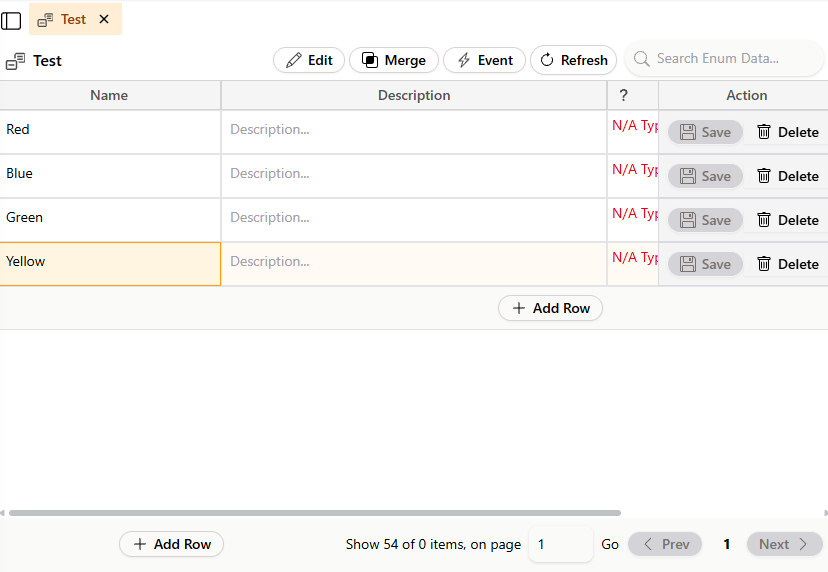Select the Test tab
The height and width of the screenshot is (572, 828).
point(75,20)
